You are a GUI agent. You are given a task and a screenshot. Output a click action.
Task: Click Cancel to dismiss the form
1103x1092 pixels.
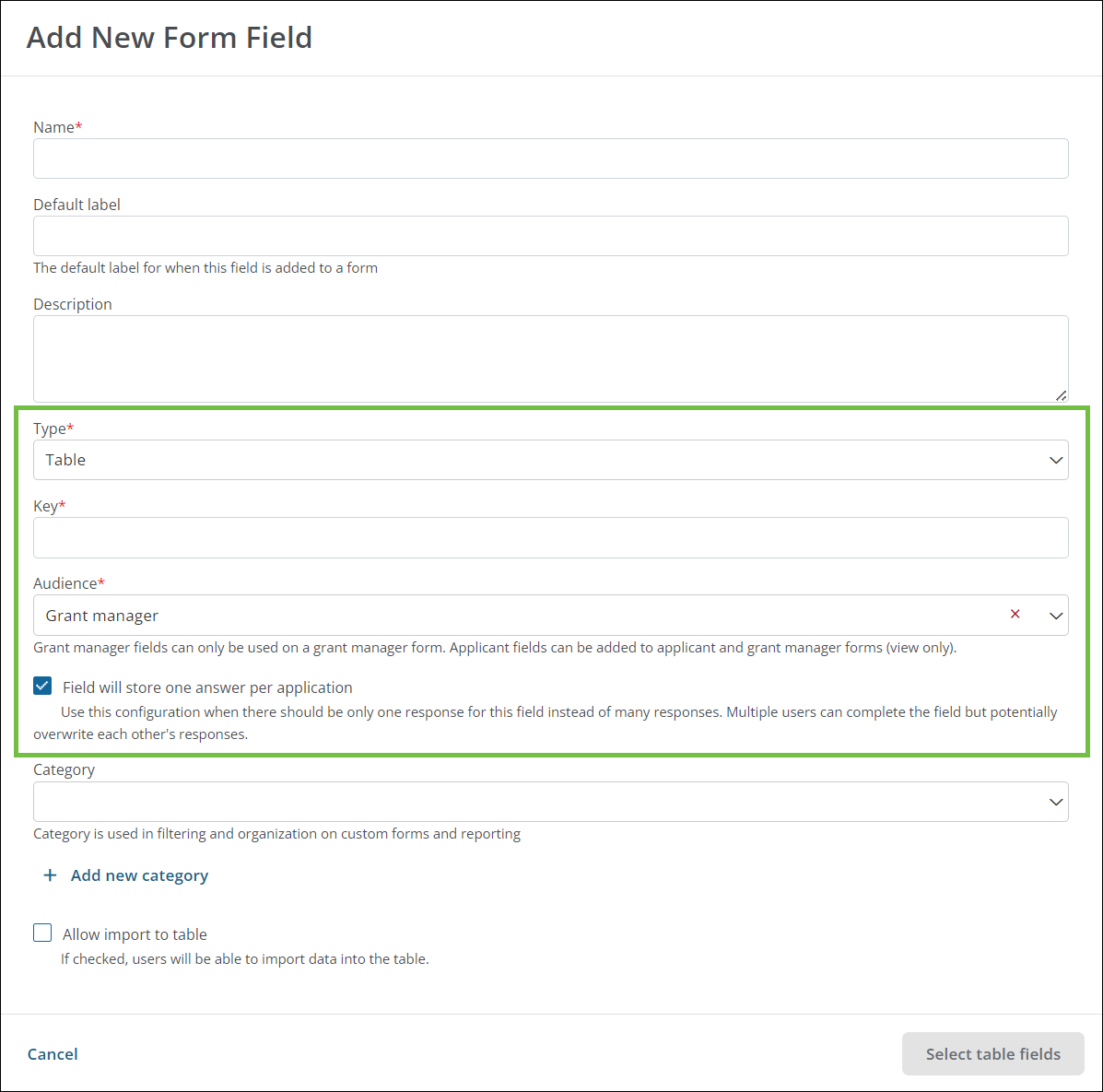point(53,1053)
